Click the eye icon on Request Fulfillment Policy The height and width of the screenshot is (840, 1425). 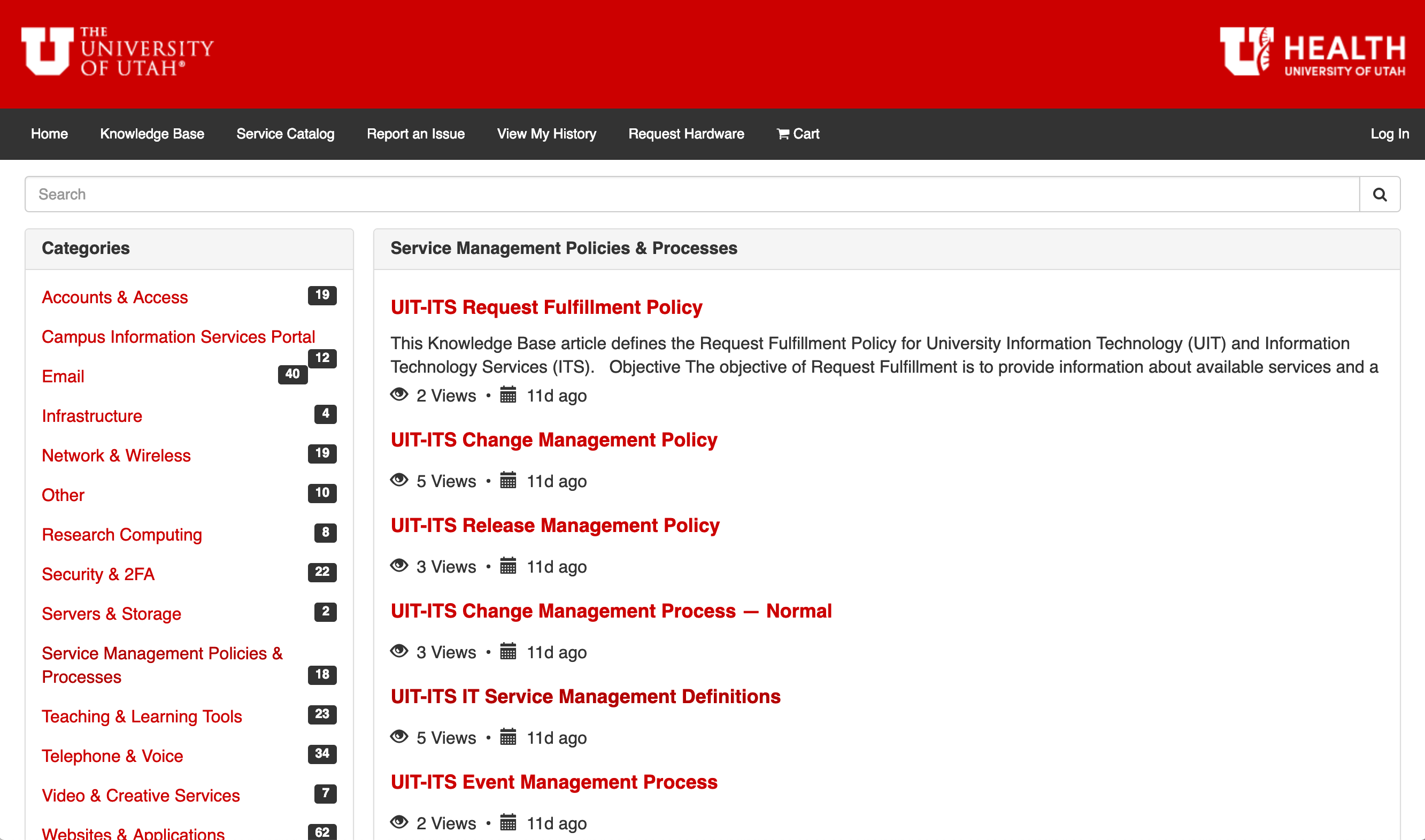[400, 396]
